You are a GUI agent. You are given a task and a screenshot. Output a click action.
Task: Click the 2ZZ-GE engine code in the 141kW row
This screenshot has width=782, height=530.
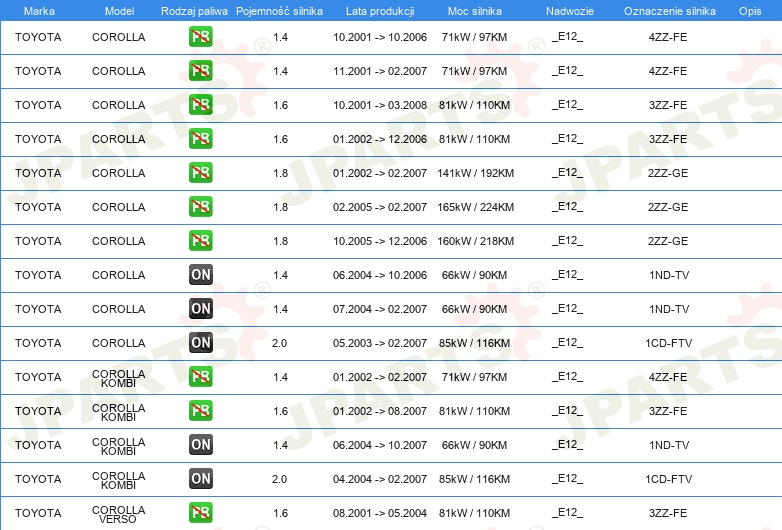[668, 173]
